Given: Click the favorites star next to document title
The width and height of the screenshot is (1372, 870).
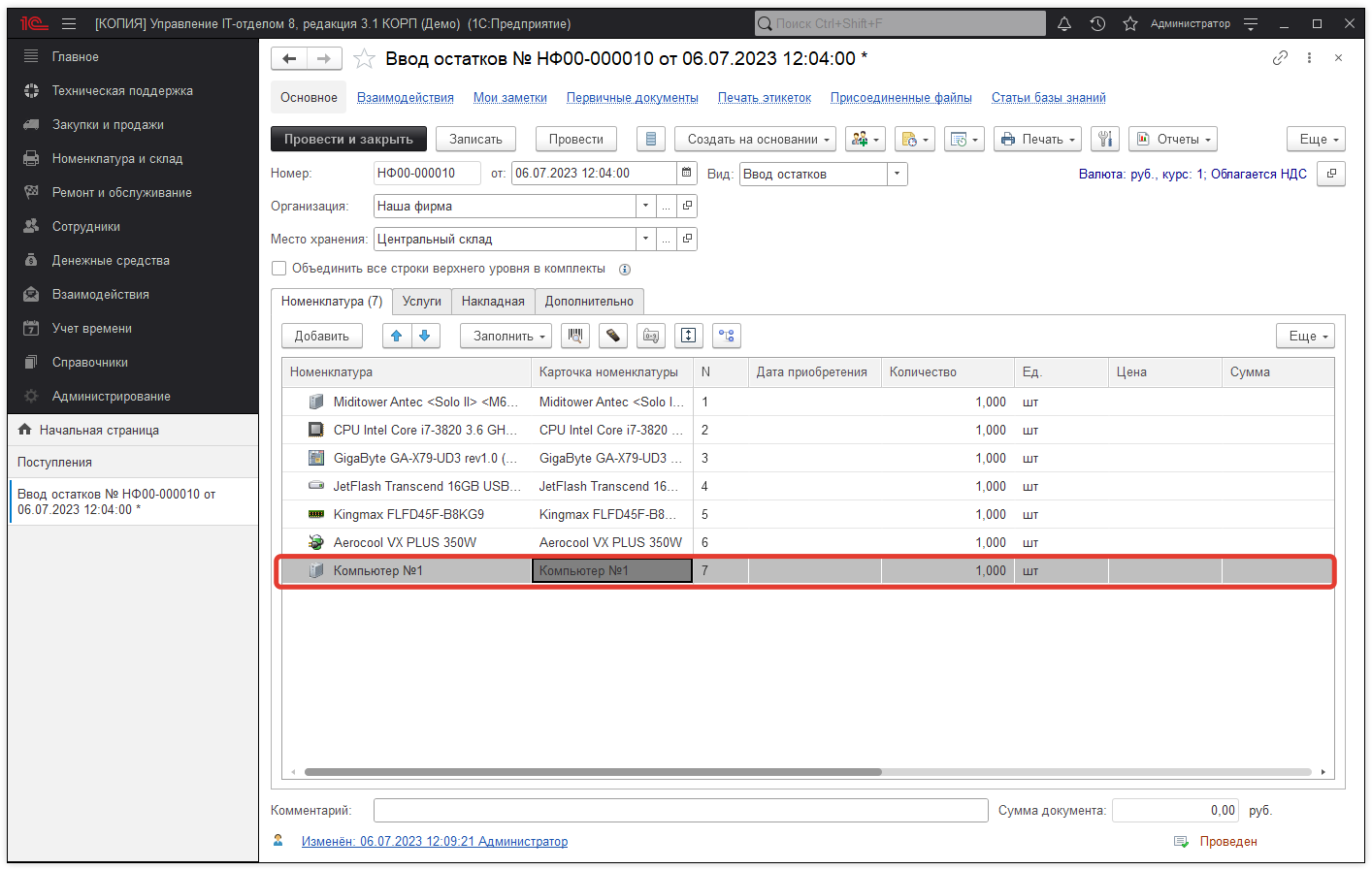Looking at the screenshot, I should point(364,59).
